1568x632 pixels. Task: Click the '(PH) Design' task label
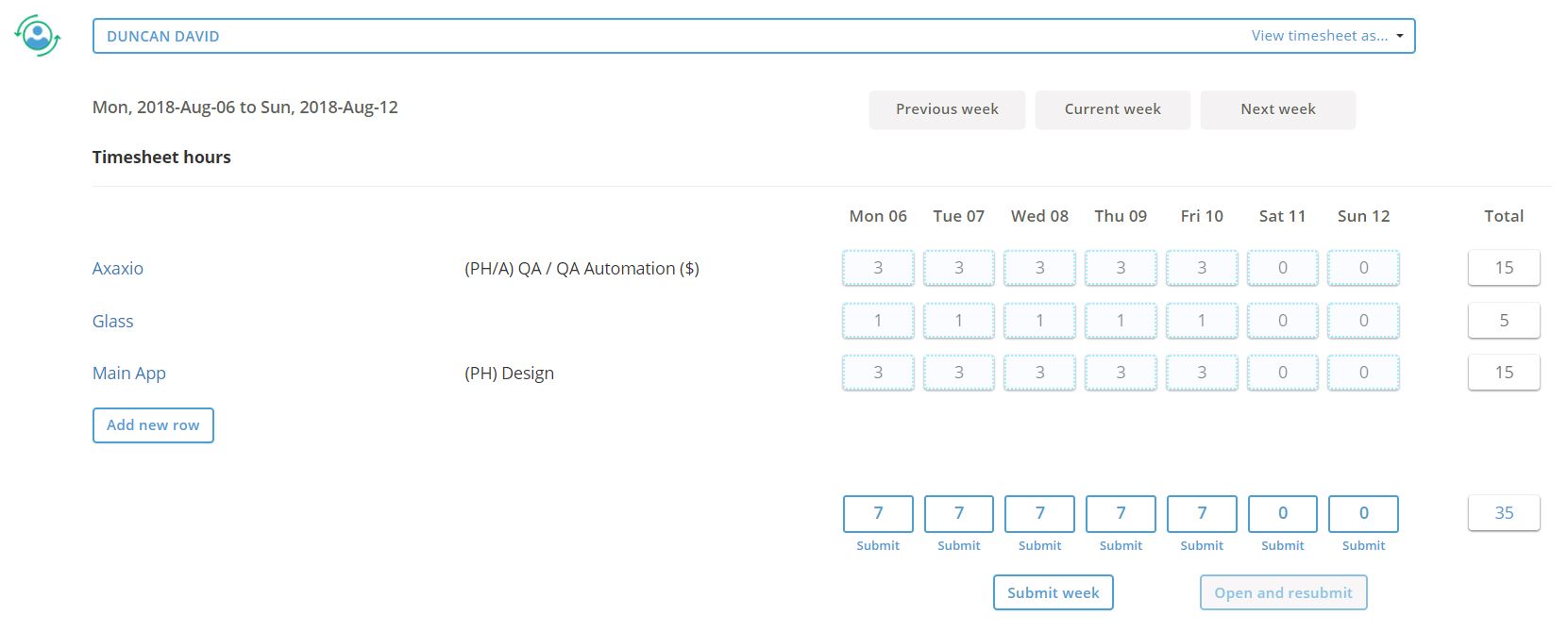click(x=509, y=374)
